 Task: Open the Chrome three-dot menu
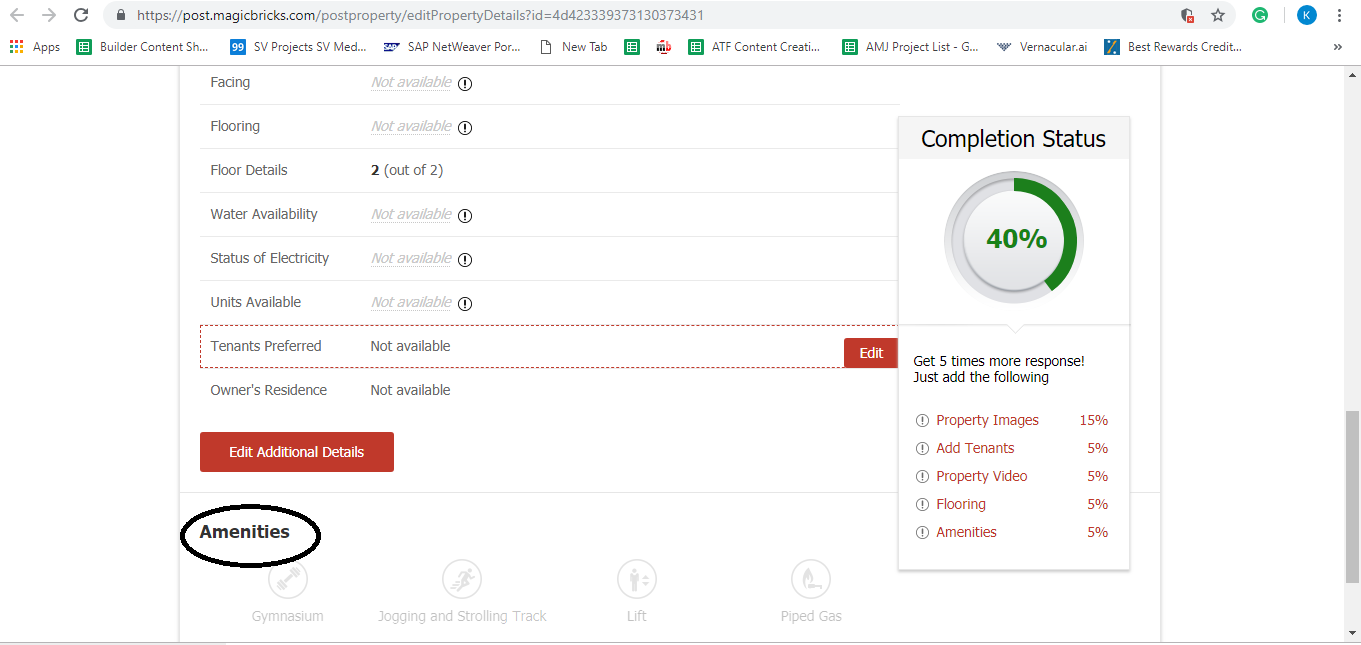tap(1339, 15)
